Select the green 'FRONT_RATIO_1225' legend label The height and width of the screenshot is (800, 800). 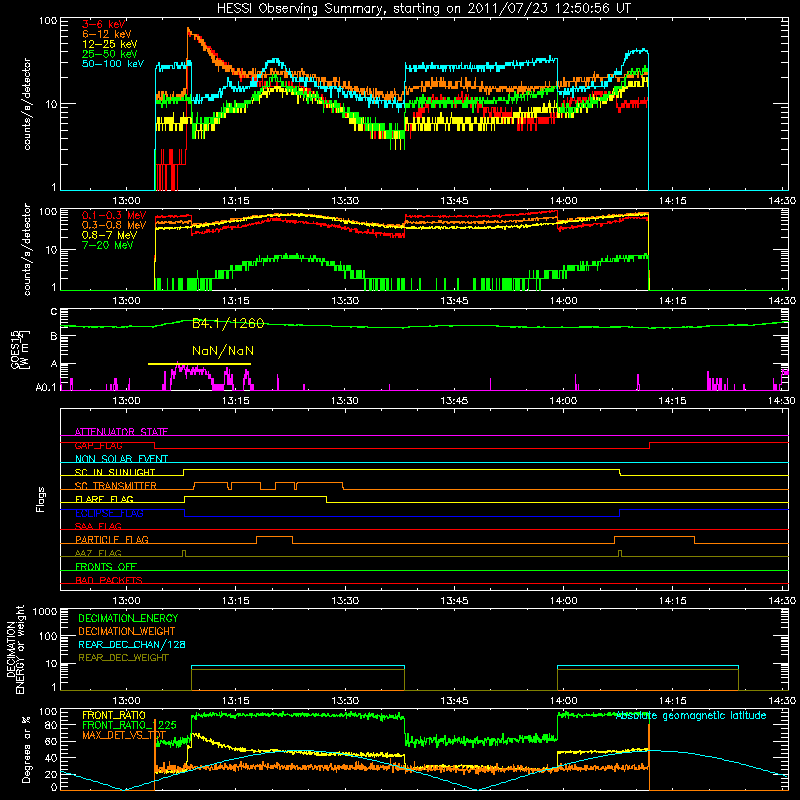[x=129, y=725]
